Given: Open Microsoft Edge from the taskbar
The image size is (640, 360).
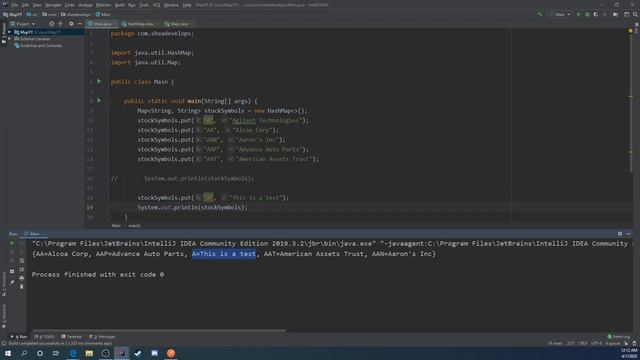Looking at the screenshot, I should [x=73, y=353].
